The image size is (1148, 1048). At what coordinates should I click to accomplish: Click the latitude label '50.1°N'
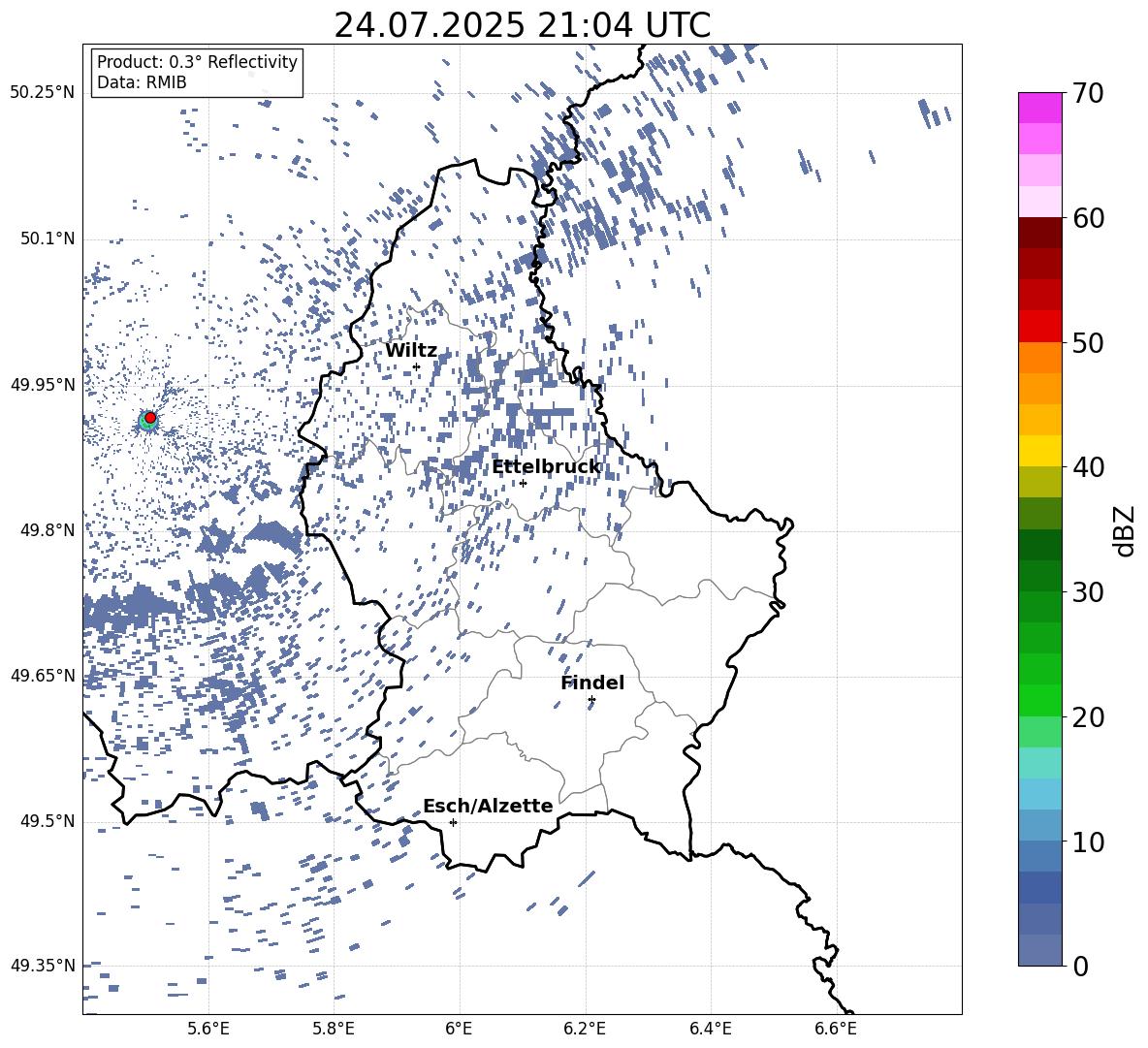pyautogui.click(x=47, y=238)
